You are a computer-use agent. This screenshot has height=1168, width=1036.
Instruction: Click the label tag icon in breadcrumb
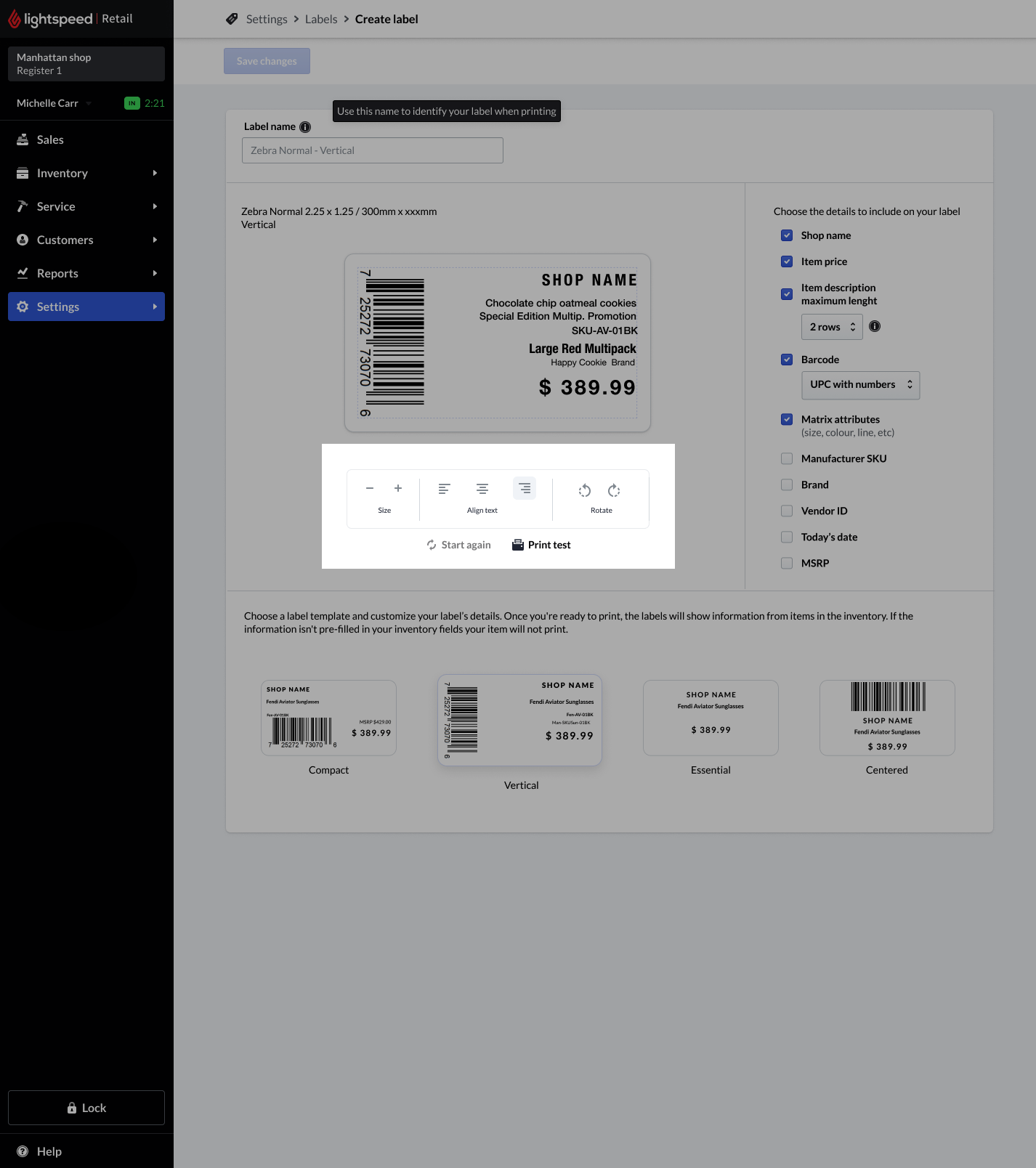tap(232, 19)
